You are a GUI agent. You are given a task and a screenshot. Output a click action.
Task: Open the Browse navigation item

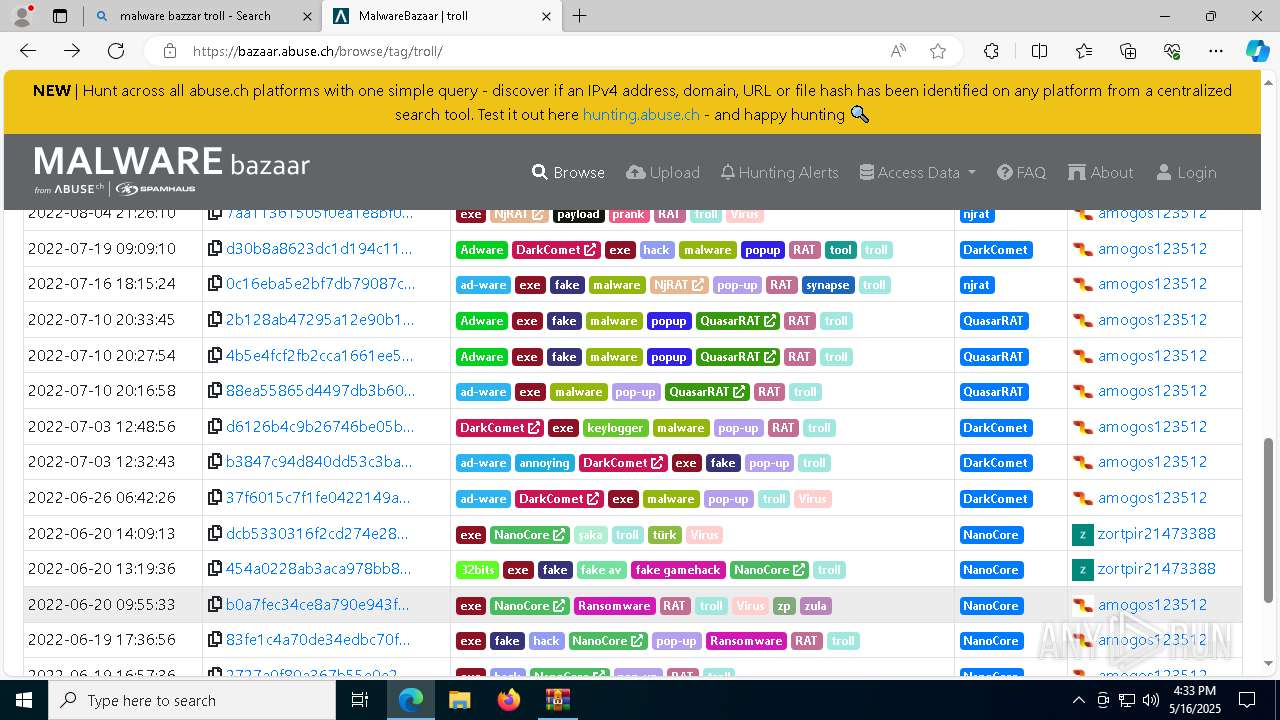click(568, 172)
